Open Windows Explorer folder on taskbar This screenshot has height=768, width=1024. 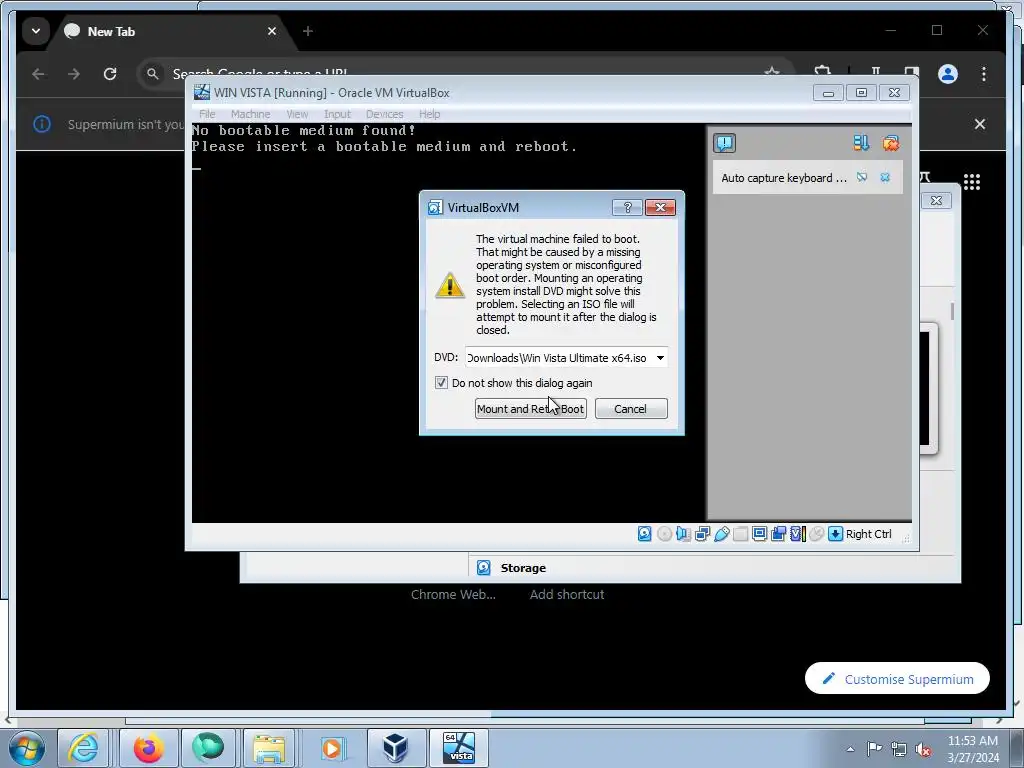269,748
